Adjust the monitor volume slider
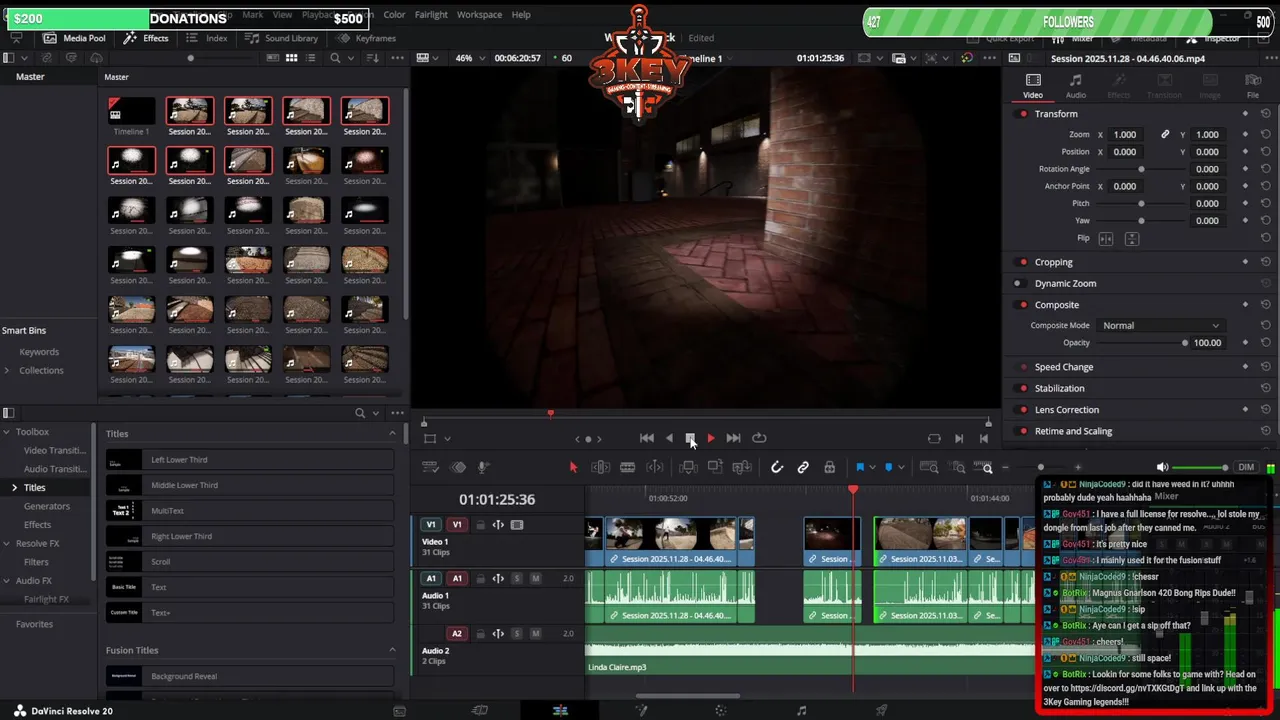The height and width of the screenshot is (720, 1280). (1200, 467)
